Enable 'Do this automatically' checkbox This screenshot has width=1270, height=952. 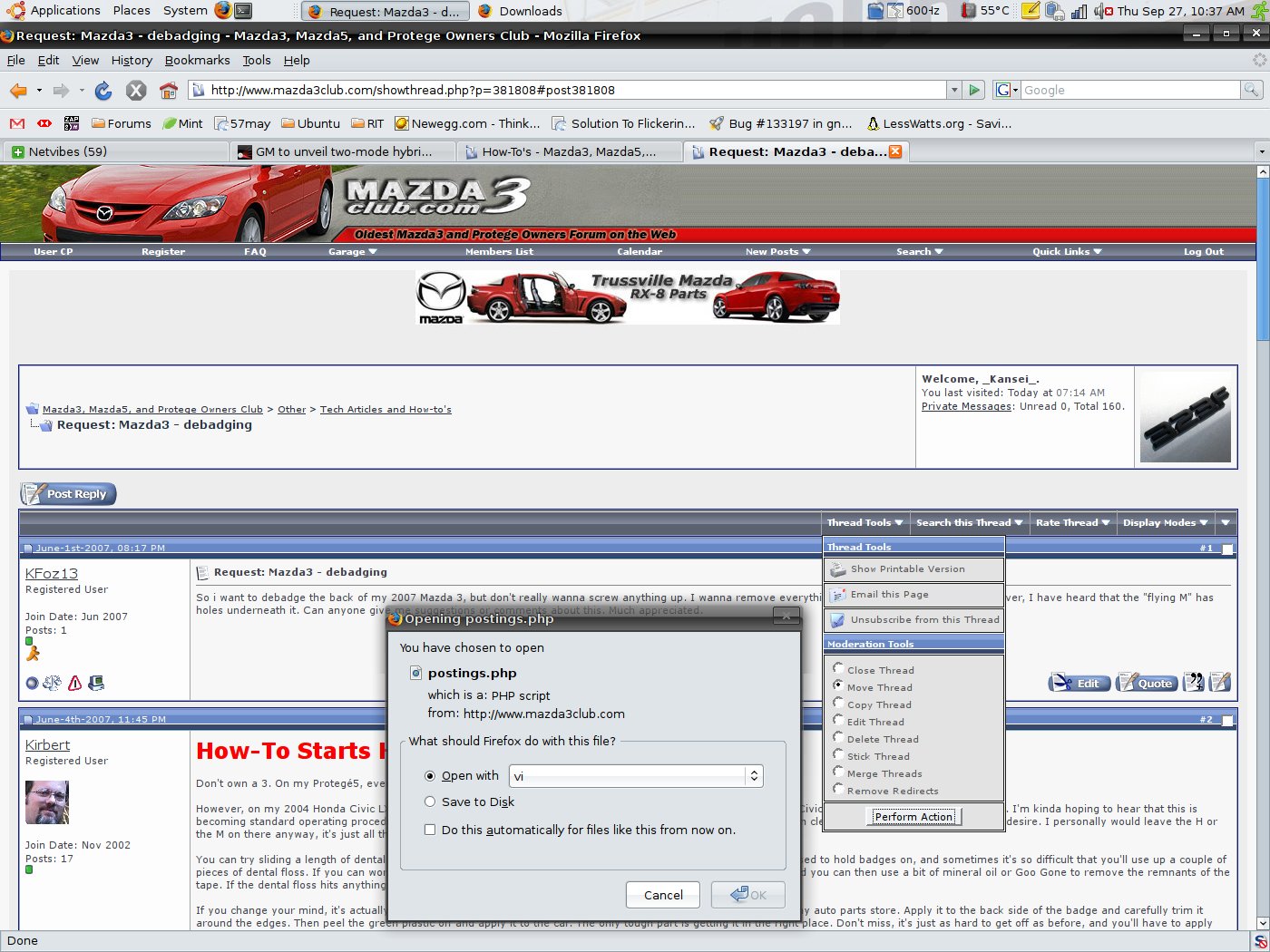(x=430, y=830)
